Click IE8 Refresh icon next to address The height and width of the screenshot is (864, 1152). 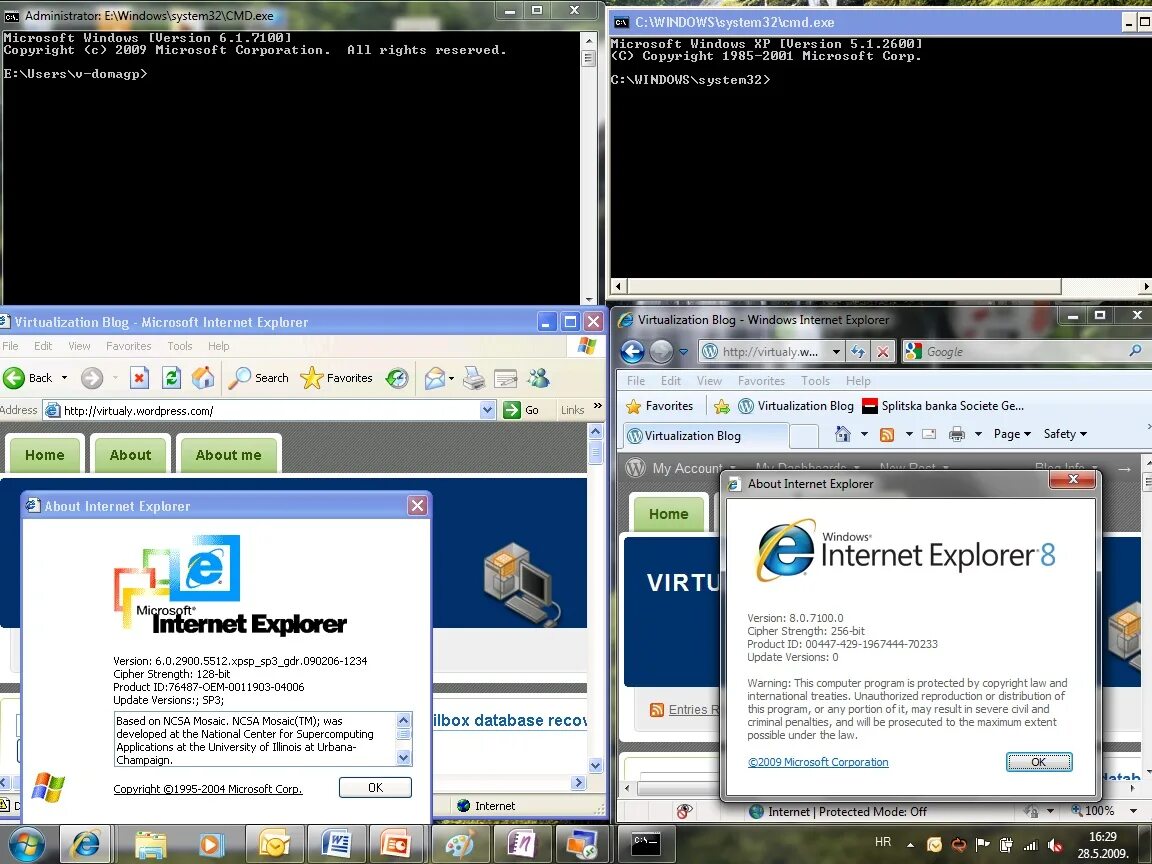pyautogui.click(x=857, y=351)
